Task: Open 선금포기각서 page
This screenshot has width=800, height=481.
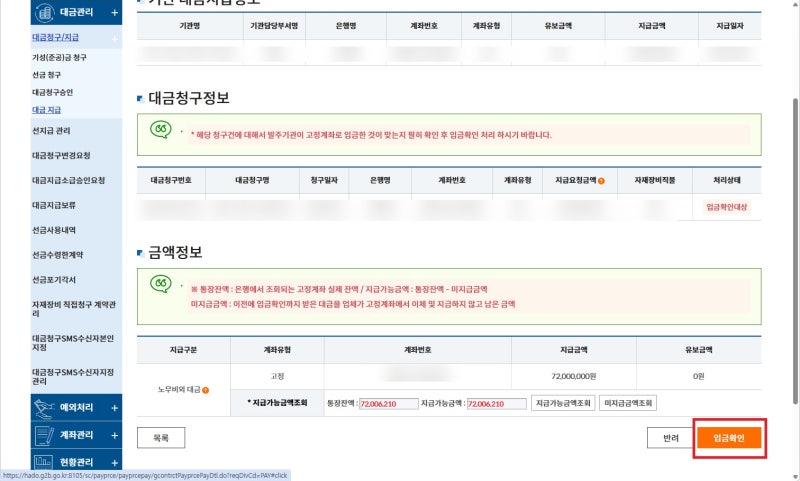Action: pos(54,280)
